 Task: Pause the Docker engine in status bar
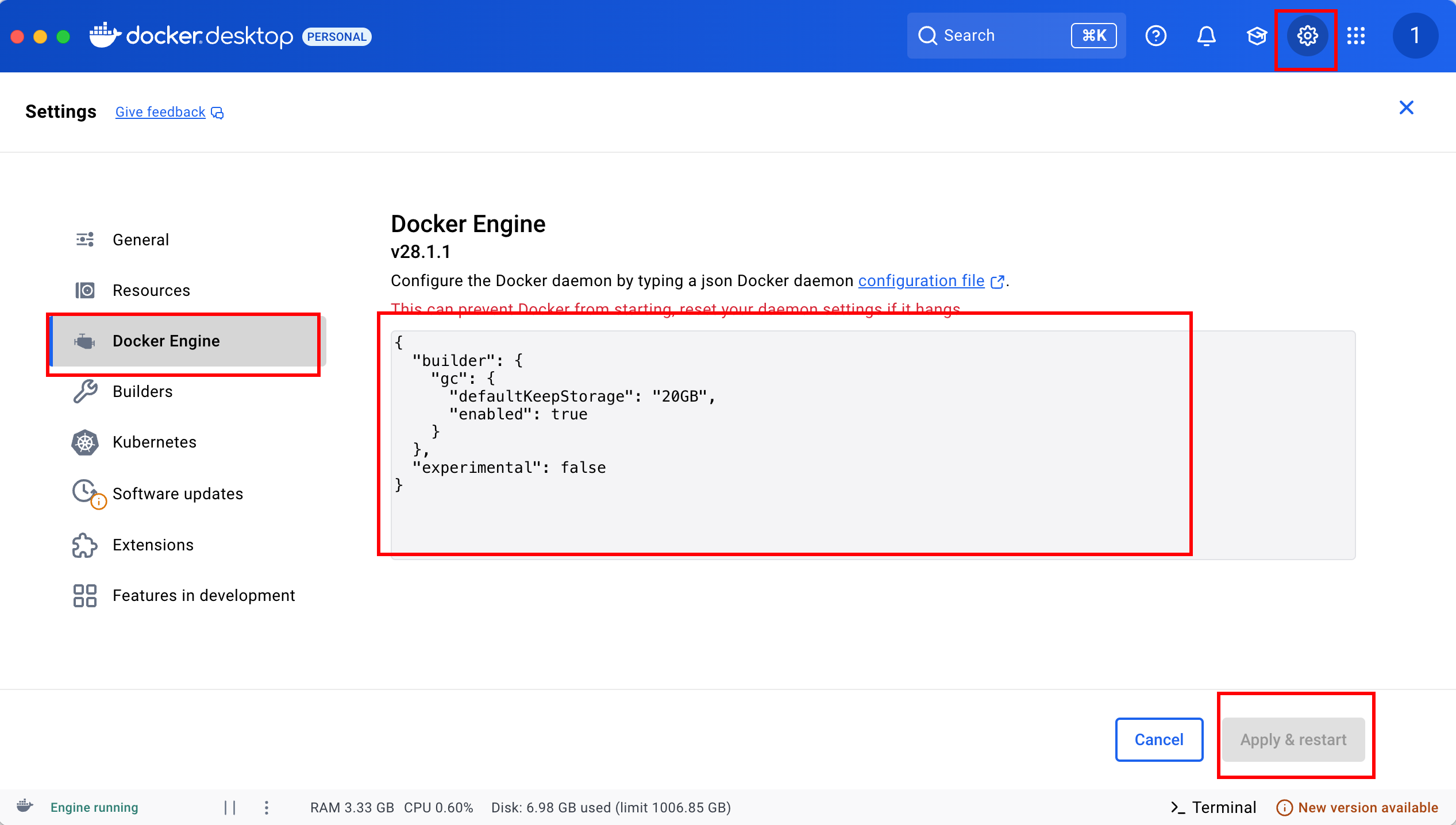pos(230,808)
